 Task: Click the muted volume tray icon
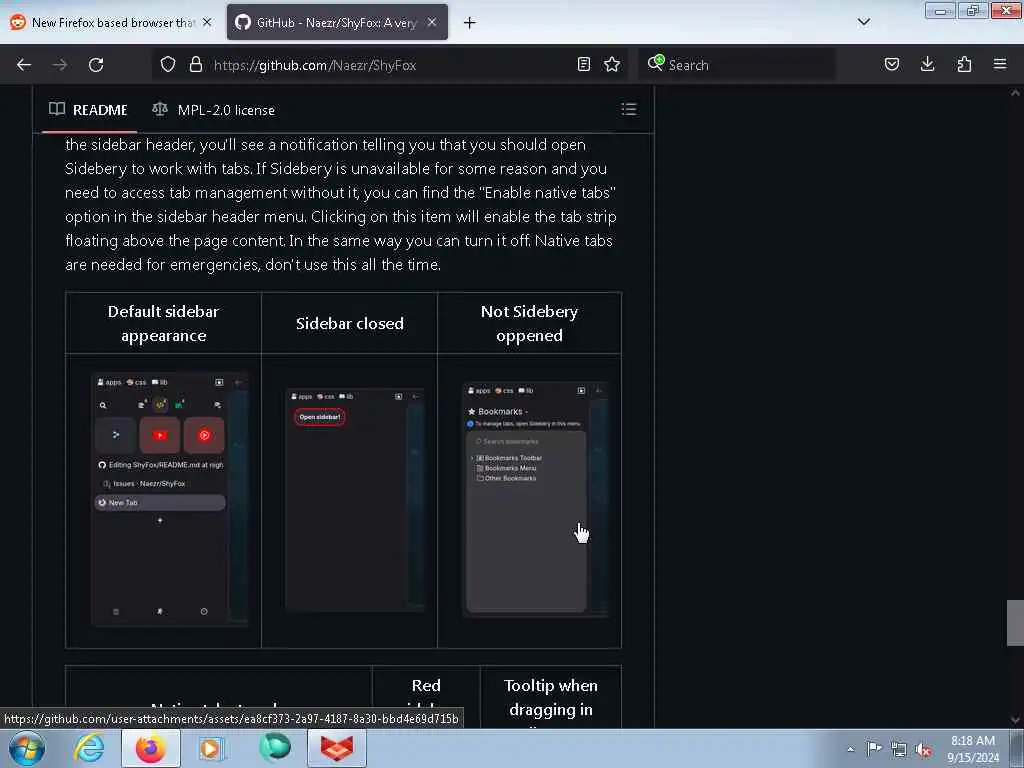coord(923,749)
